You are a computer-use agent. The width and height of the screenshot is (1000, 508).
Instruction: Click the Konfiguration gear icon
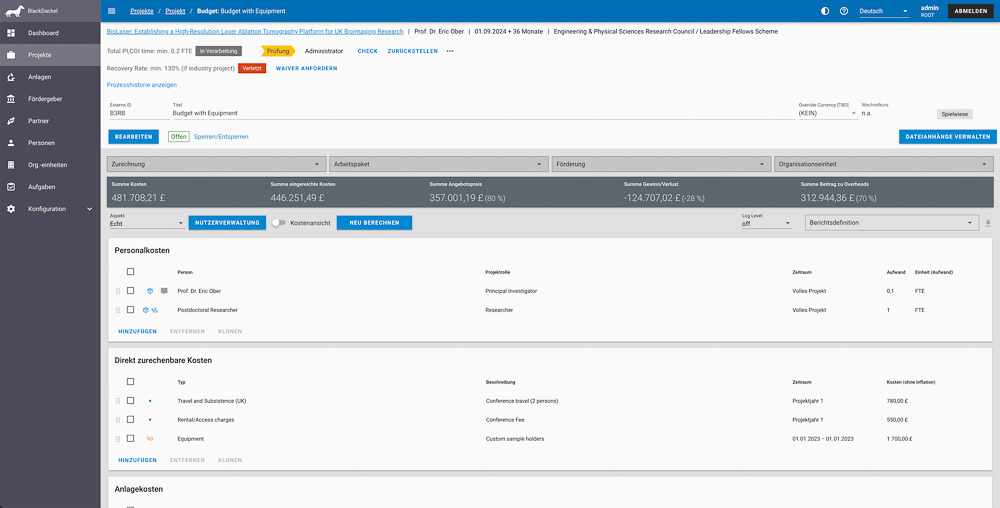coord(11,208)
